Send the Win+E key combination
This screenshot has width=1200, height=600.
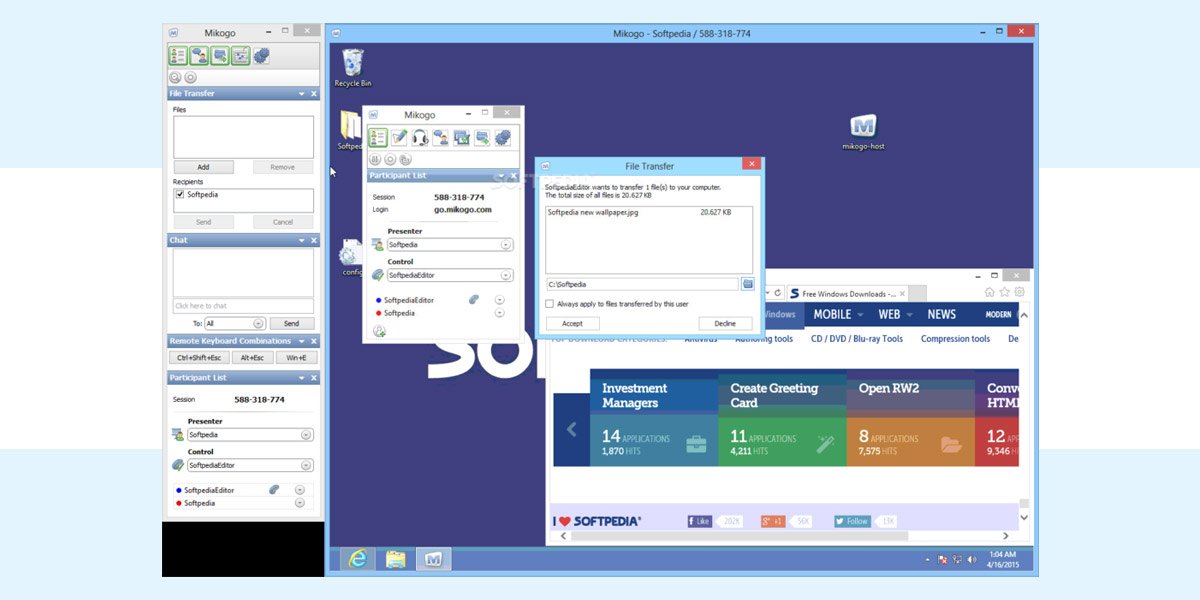coord(296,357)
